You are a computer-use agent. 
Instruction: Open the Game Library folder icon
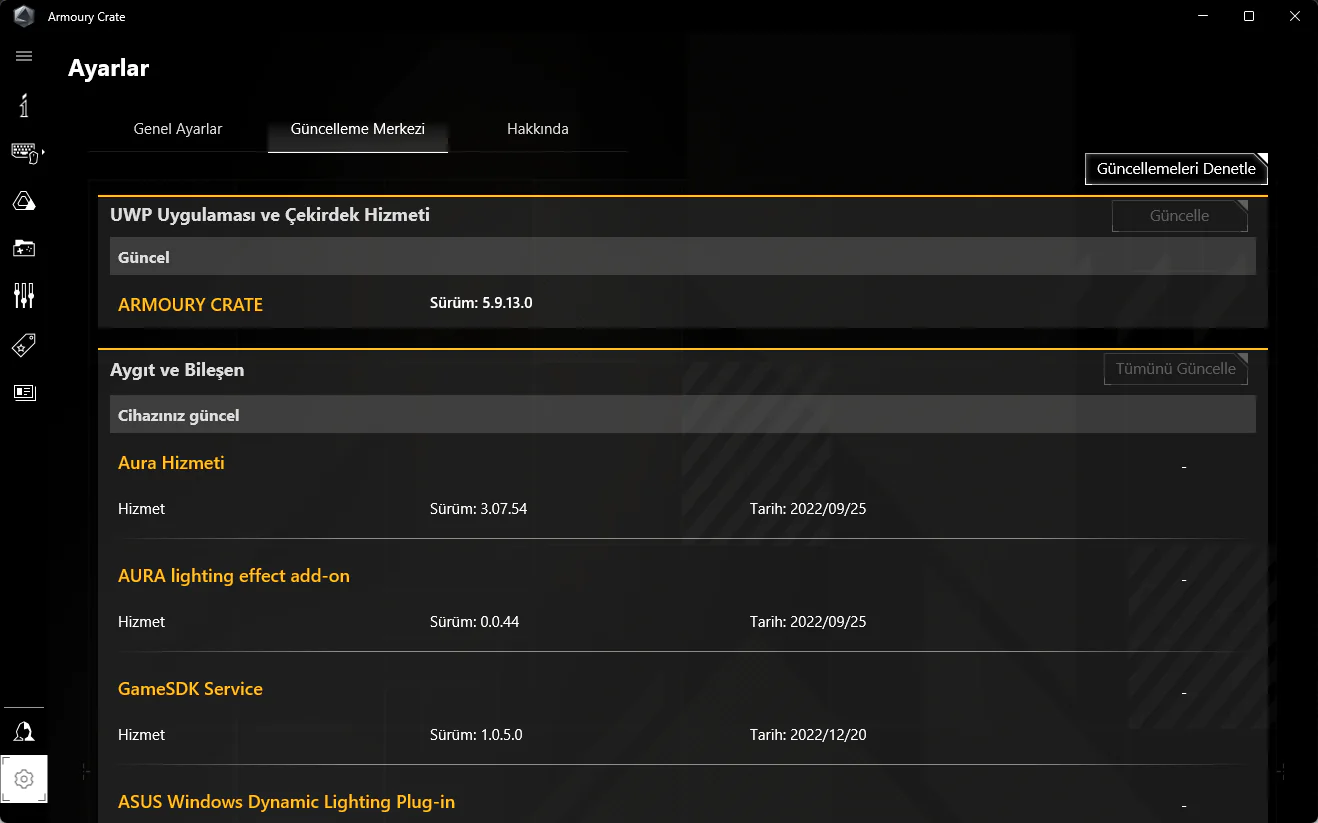pyautogui.click(x=24, y=248)
